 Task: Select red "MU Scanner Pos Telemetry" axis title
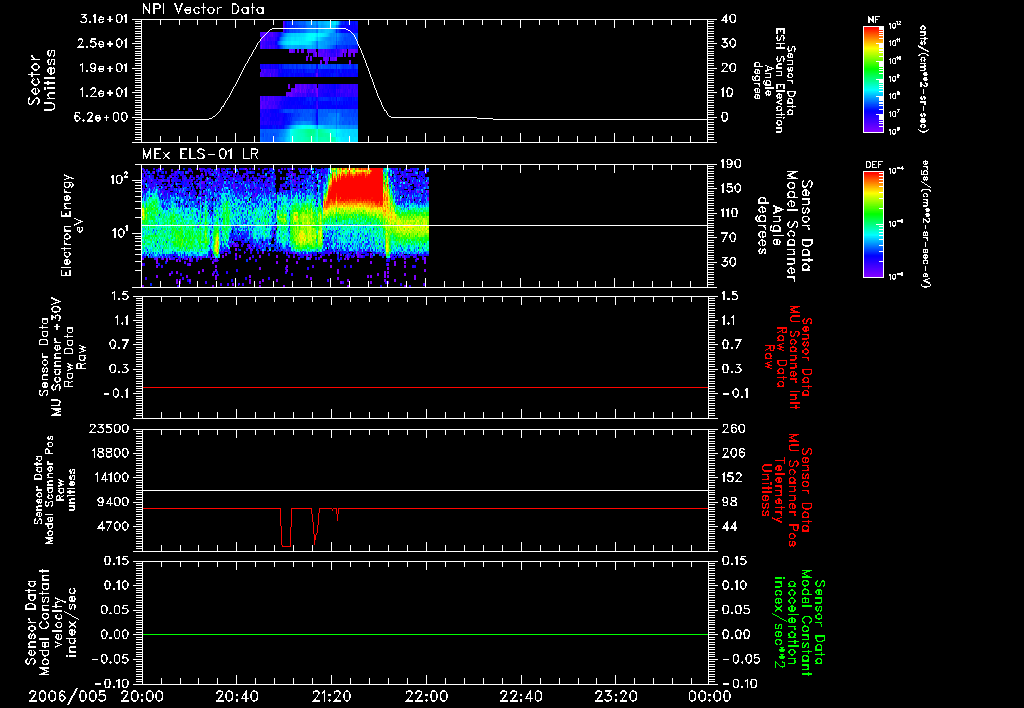click(x=787, y=490)
